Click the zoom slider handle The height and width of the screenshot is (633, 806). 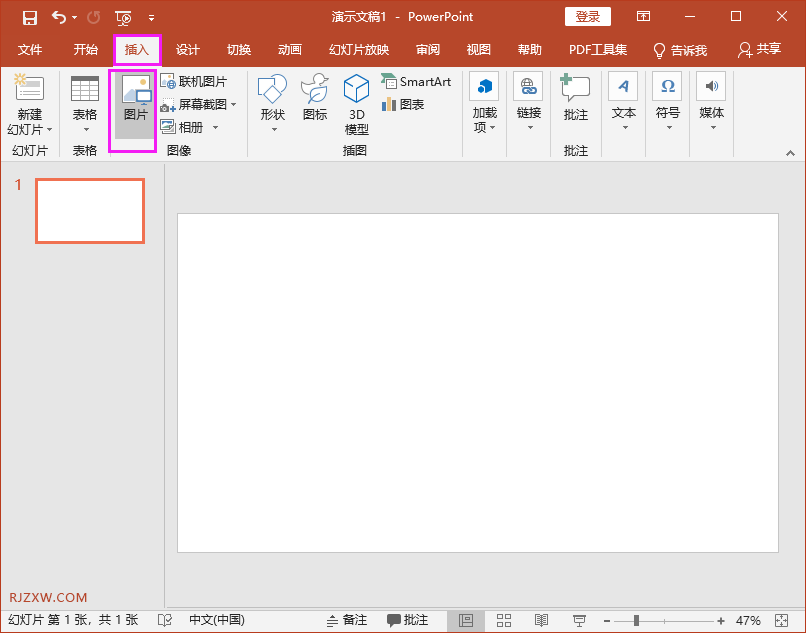[x=636, y=621]
